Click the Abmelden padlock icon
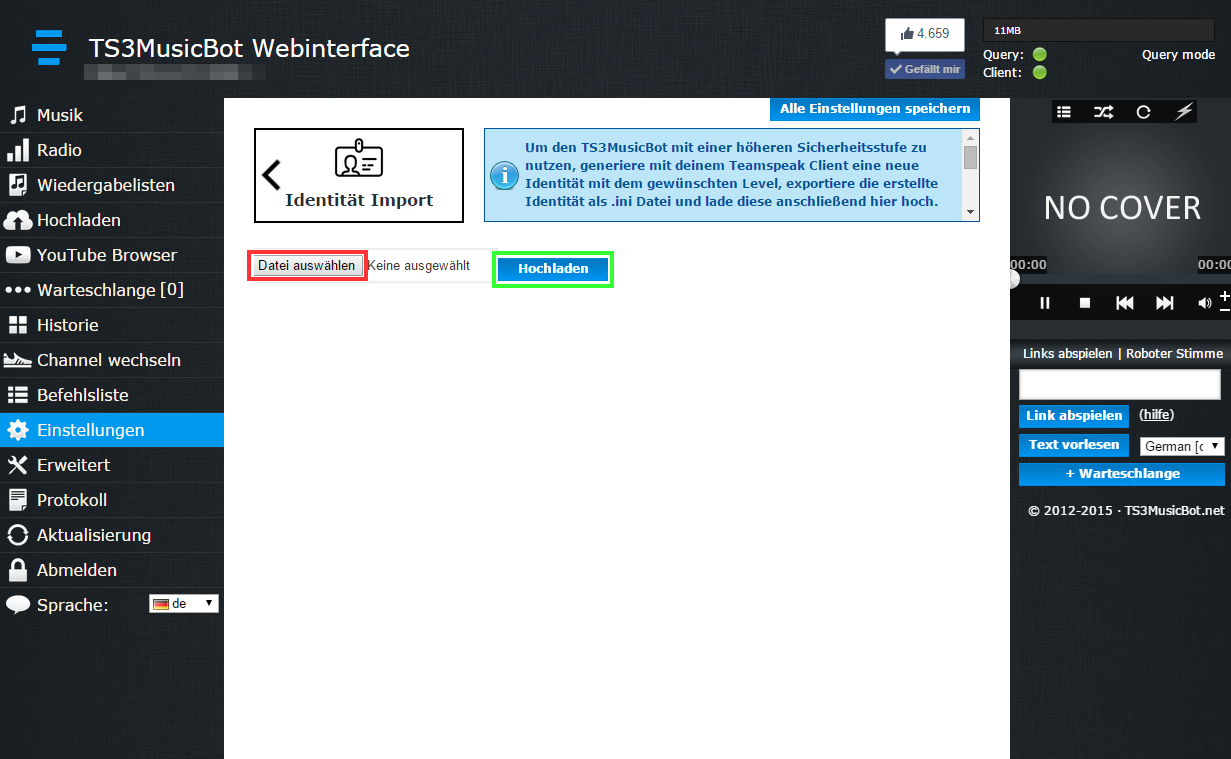 coord(18,570)
